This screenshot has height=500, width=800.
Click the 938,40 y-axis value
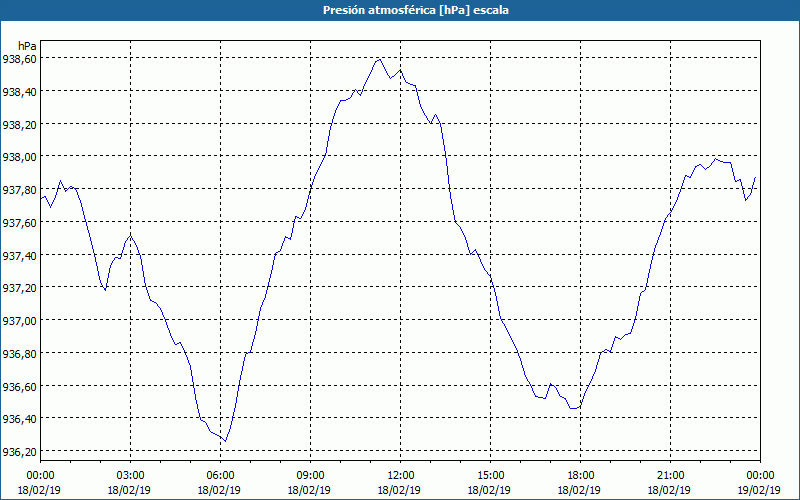[x=19, y=92]
